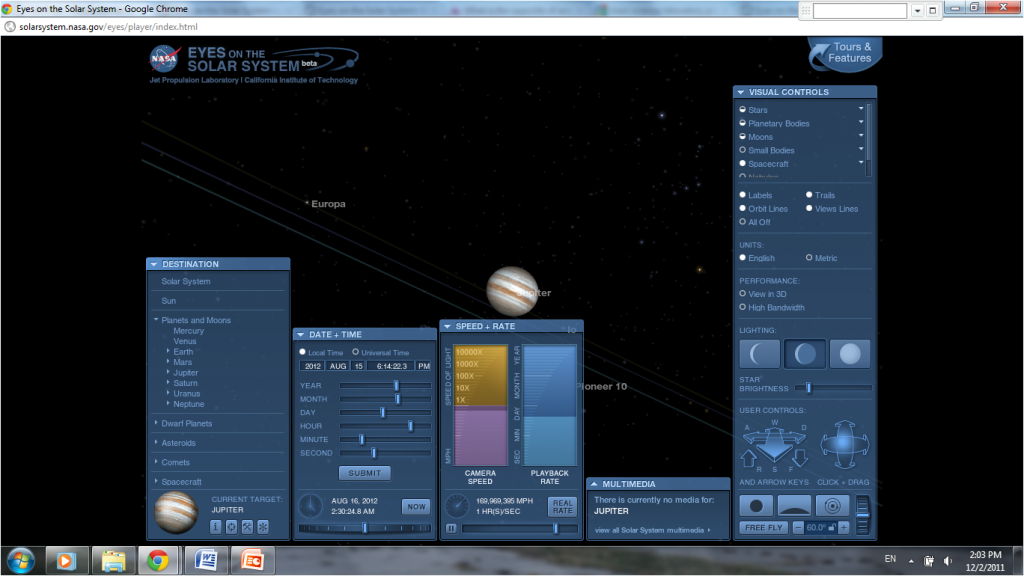1024x576 pixels.
Task: Open the tools icon next to current target
Action: click(x=248, y=526)
